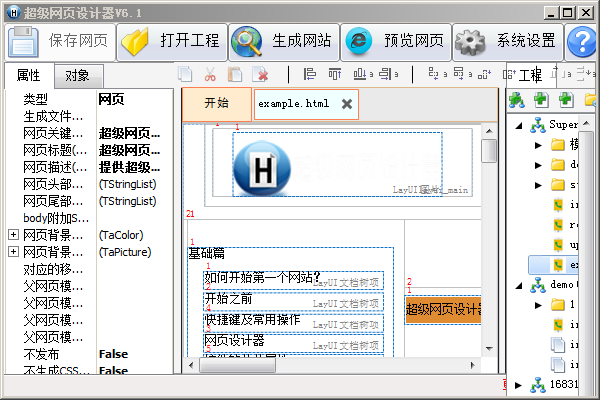The height and width of the screenshot is (400, 600).
Task: Collapse the demo project tree node
Action: 519,286
